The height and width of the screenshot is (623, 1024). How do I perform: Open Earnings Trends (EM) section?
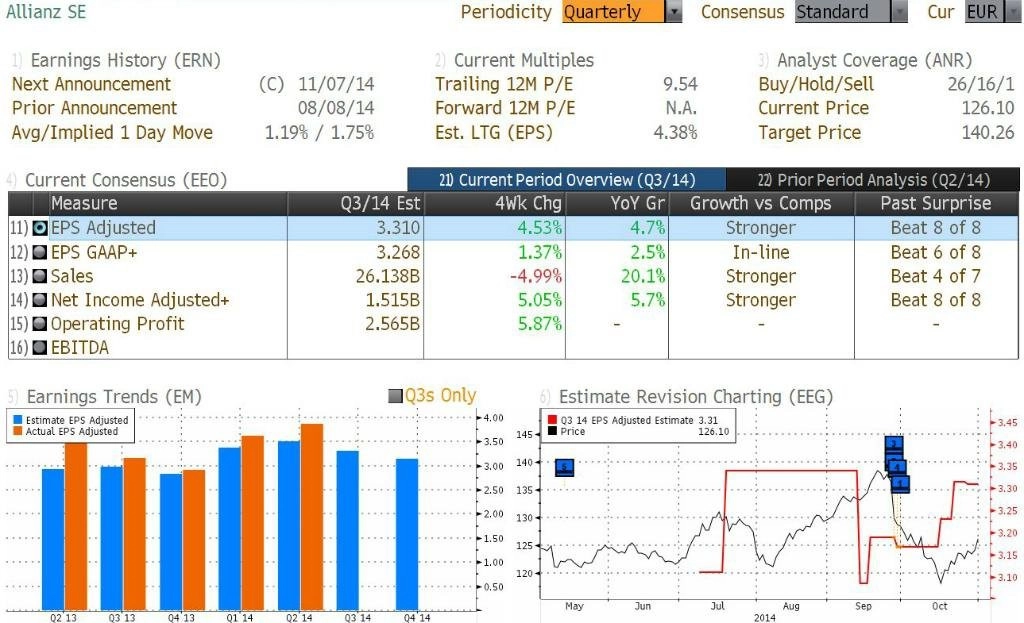pyautogui.click(x=114, y=396)
